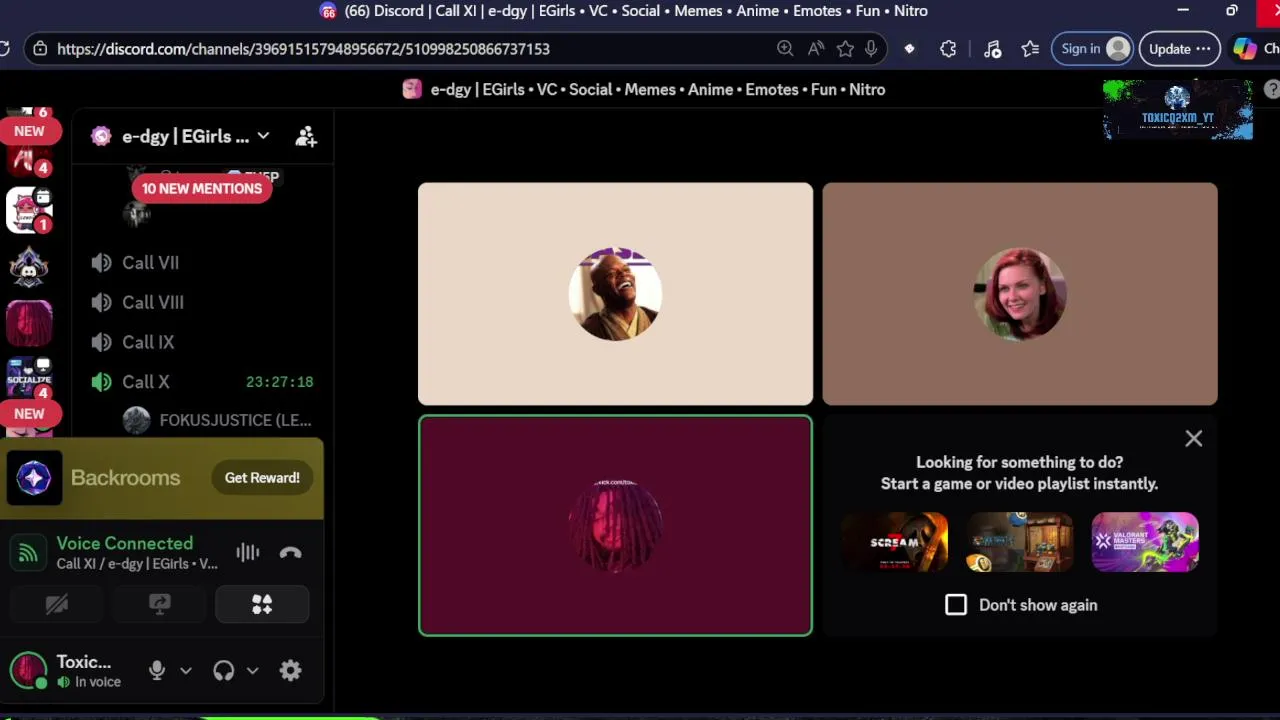This screenshot has height=720, width=1280.
Task: Expand the e-dgy server dropdown menu
Action: (x=263, y=136)
